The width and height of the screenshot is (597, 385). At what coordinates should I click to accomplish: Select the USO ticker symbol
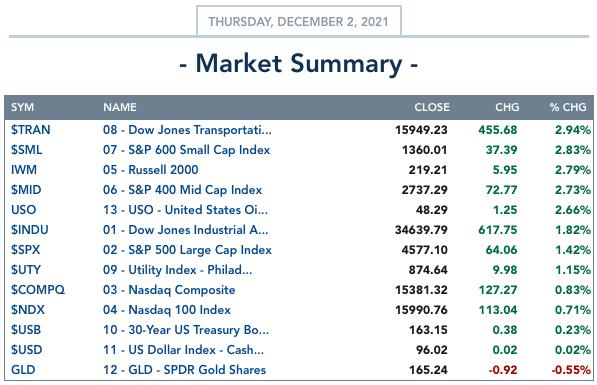23,210
